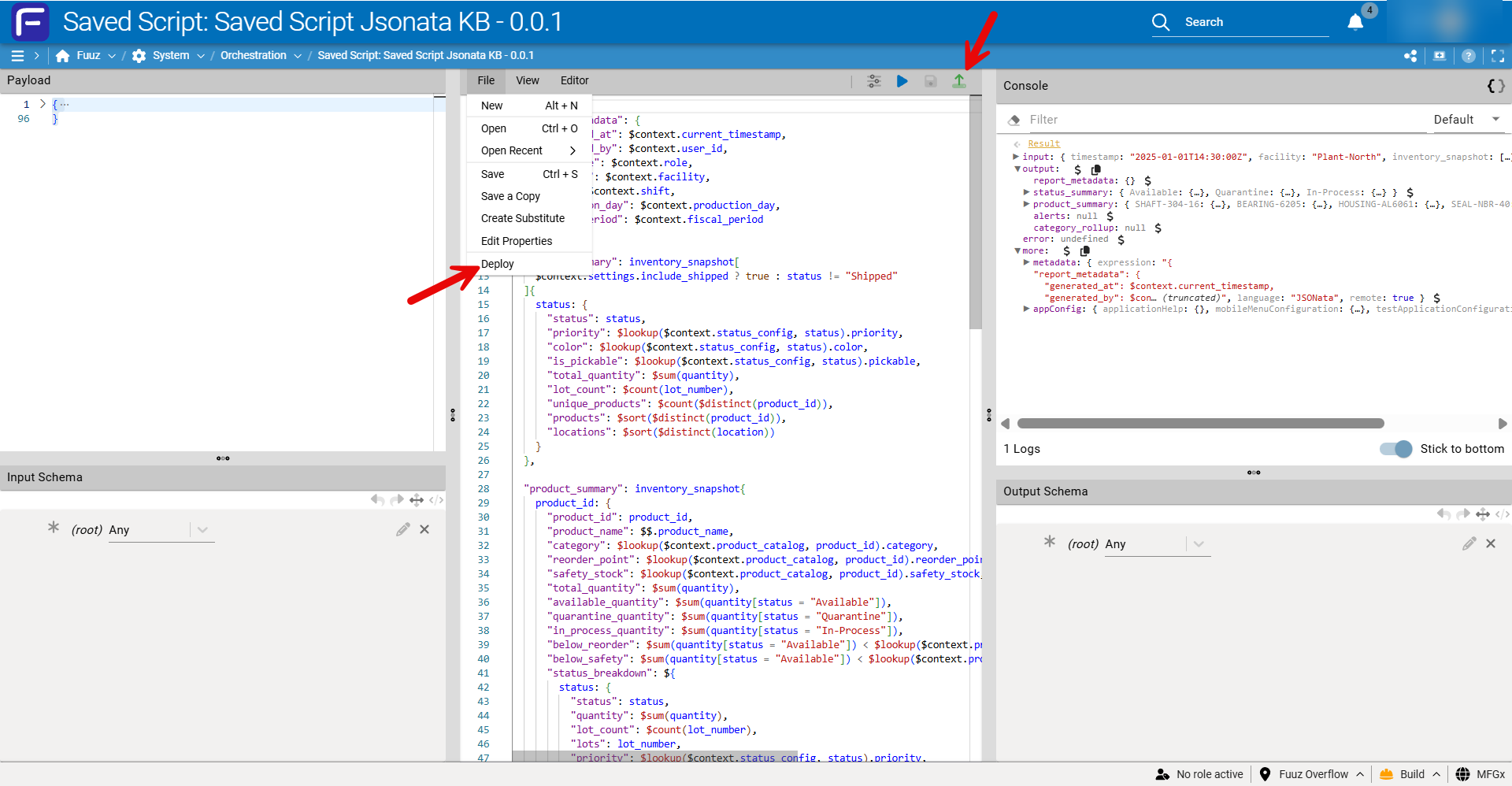Toggle the Stick to bottom switch
1512x786 pixels.
(x=1395, y=449)
